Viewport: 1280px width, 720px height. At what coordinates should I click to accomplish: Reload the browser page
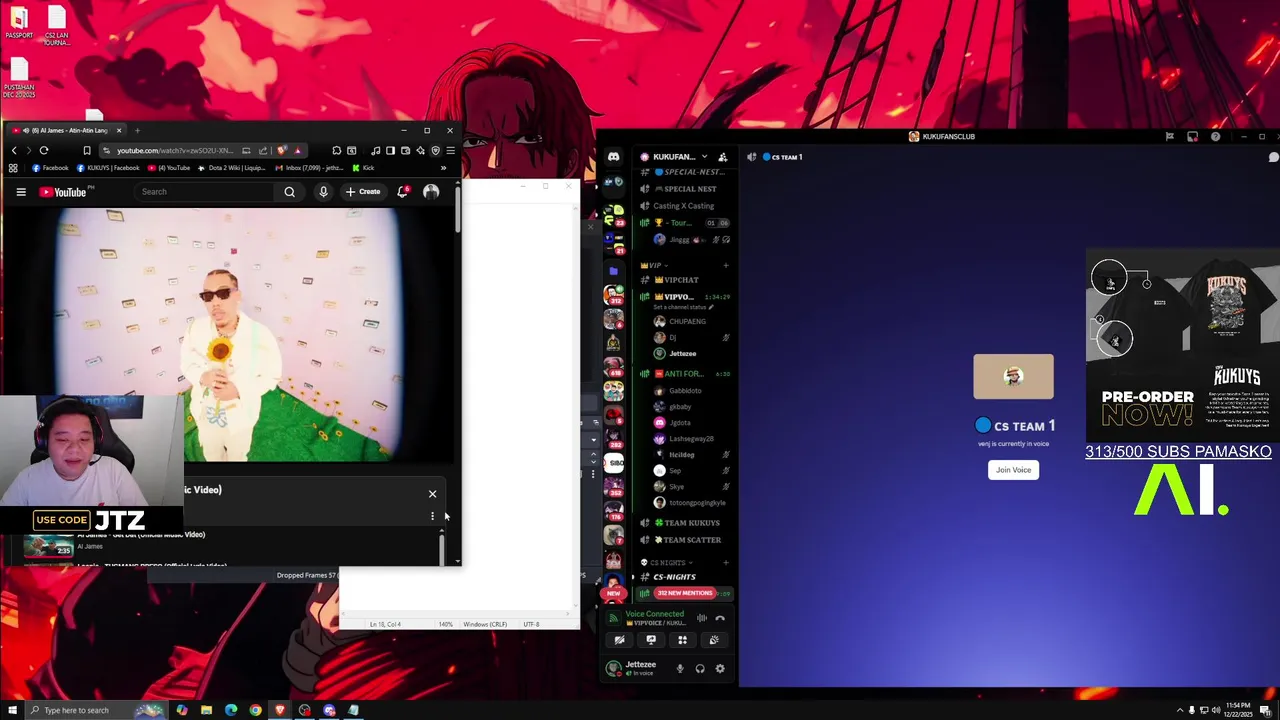tap(44, 150)
